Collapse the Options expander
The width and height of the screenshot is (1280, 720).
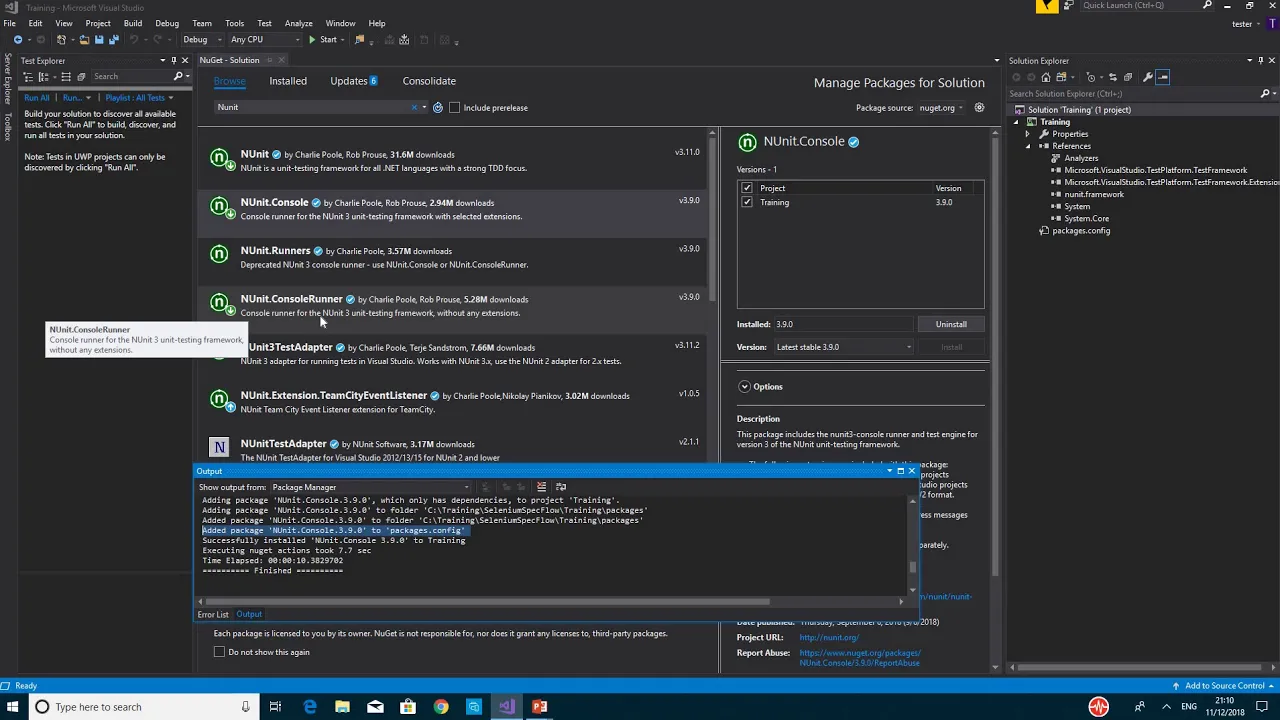point(744,387)
